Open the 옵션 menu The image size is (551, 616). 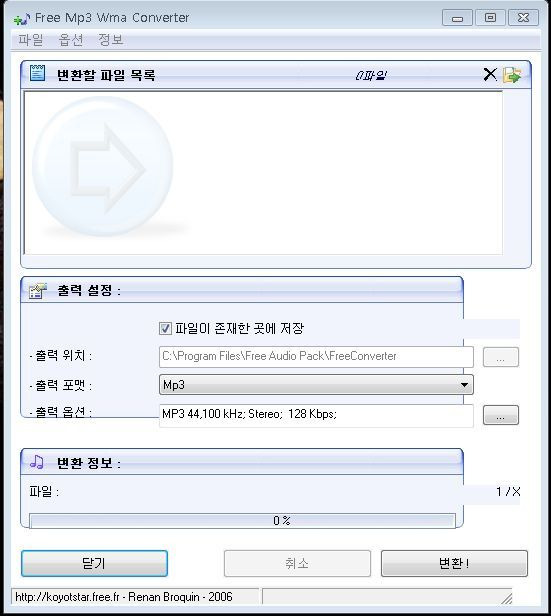pyautogui.click(x=71, y=40)
